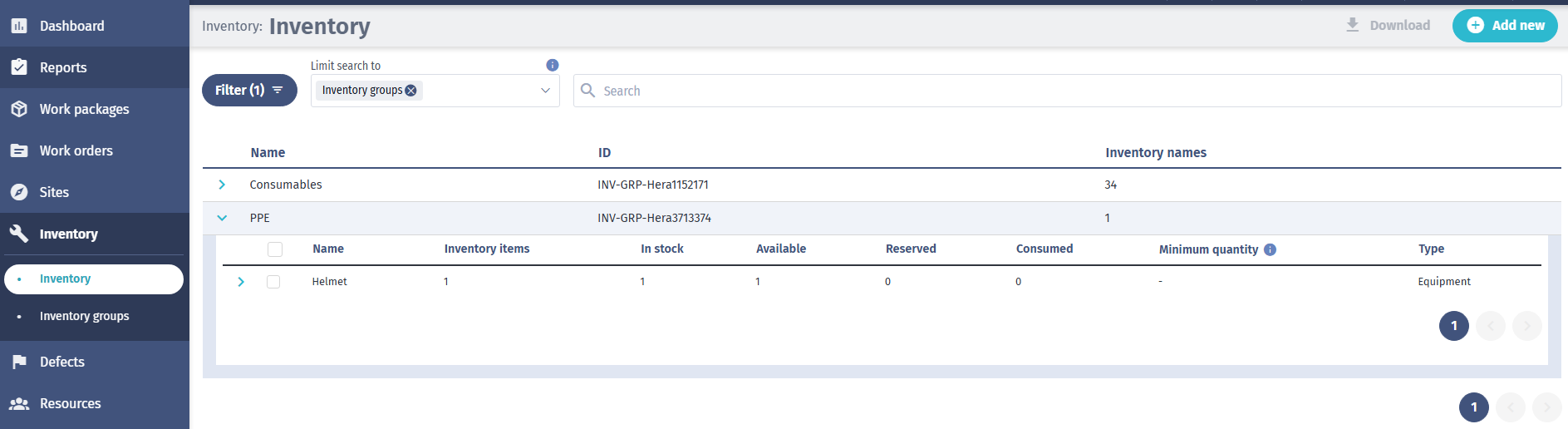This screenshot has width=1568, height=429.
Task: Expand the Consumables group row
Action: point(222,185)
